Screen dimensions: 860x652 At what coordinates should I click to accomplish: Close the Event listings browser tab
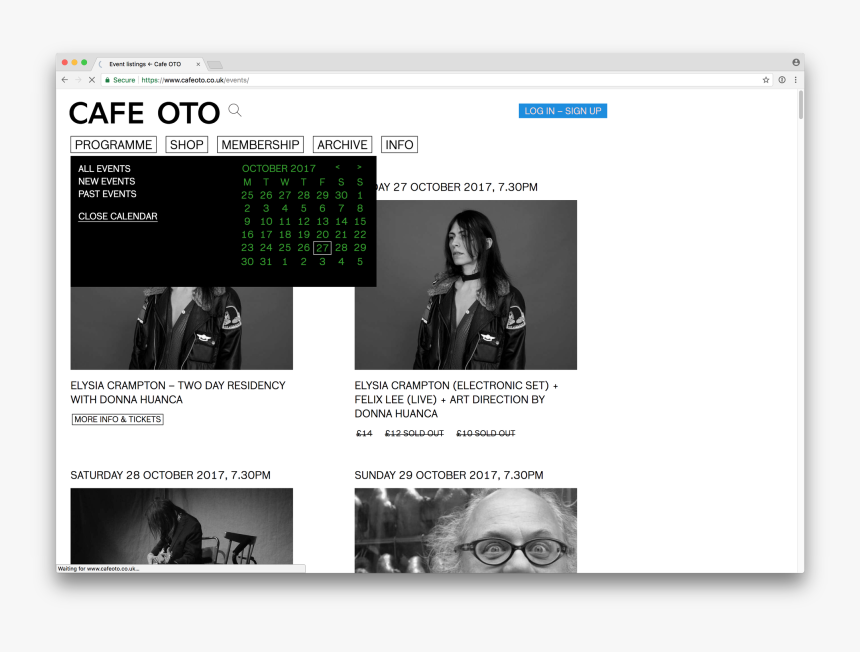point(198,64)
